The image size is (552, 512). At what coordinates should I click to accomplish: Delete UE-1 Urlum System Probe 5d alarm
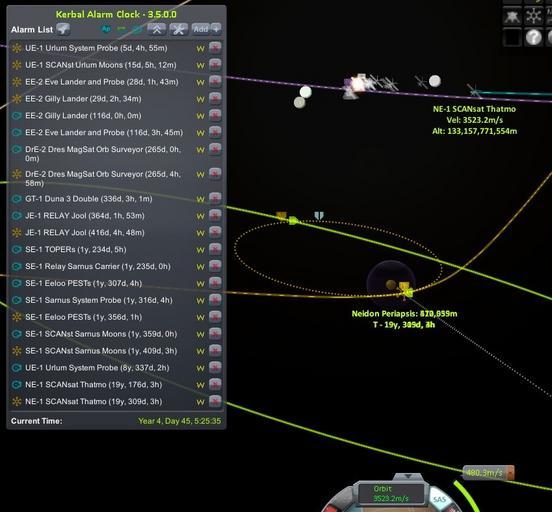click(215, 48)
